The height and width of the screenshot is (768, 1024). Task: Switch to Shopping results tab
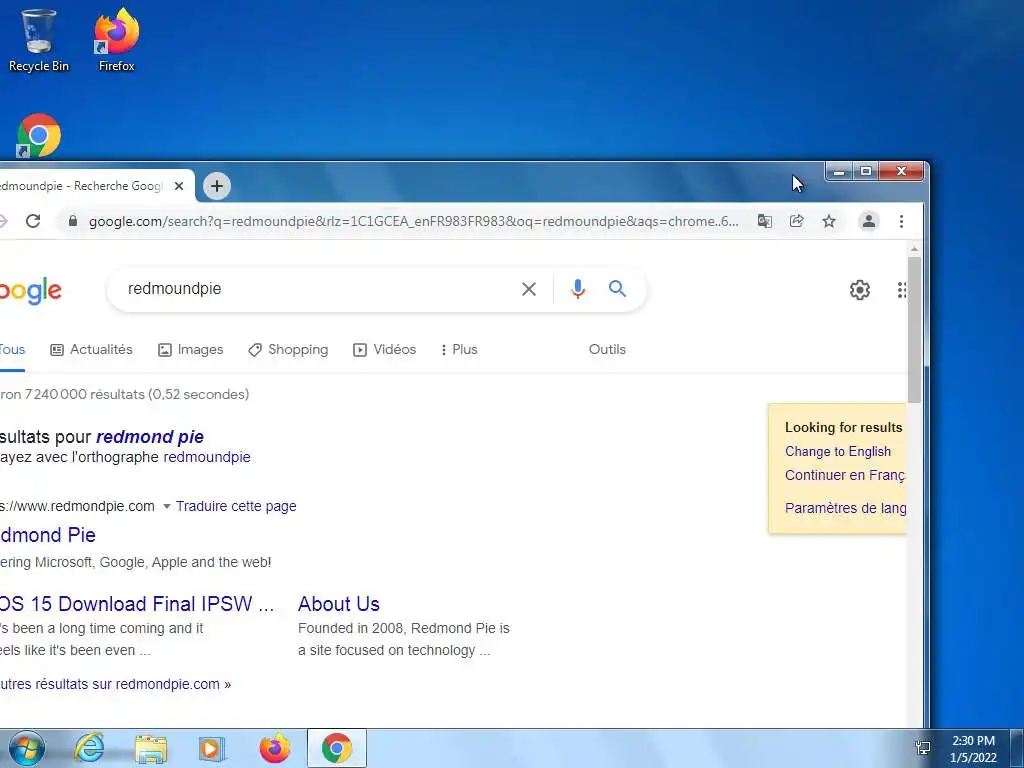(x=288, y=349)
